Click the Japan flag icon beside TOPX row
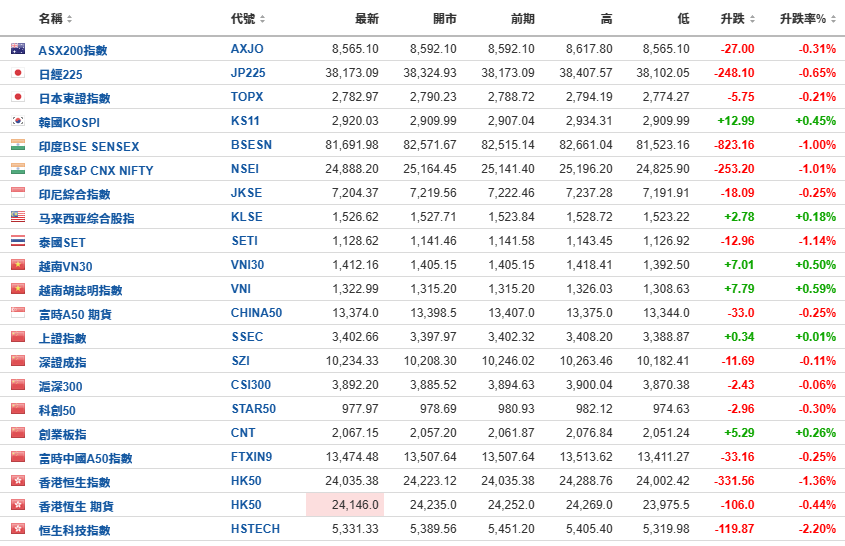 point(18,97)
